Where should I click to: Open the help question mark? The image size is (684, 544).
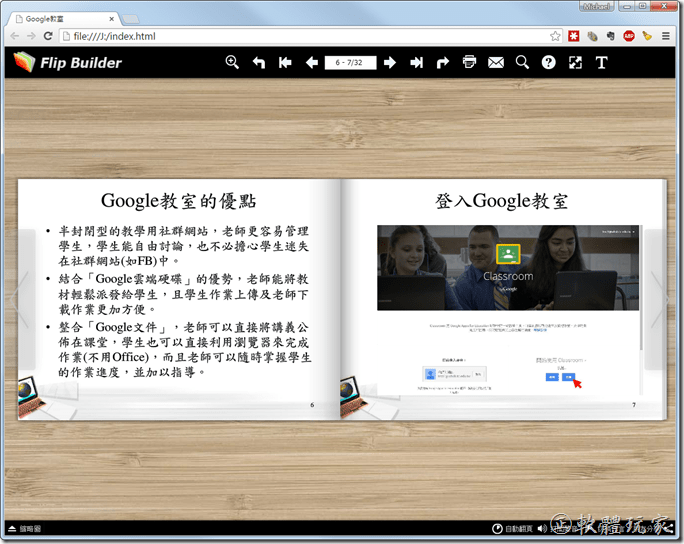548,62
